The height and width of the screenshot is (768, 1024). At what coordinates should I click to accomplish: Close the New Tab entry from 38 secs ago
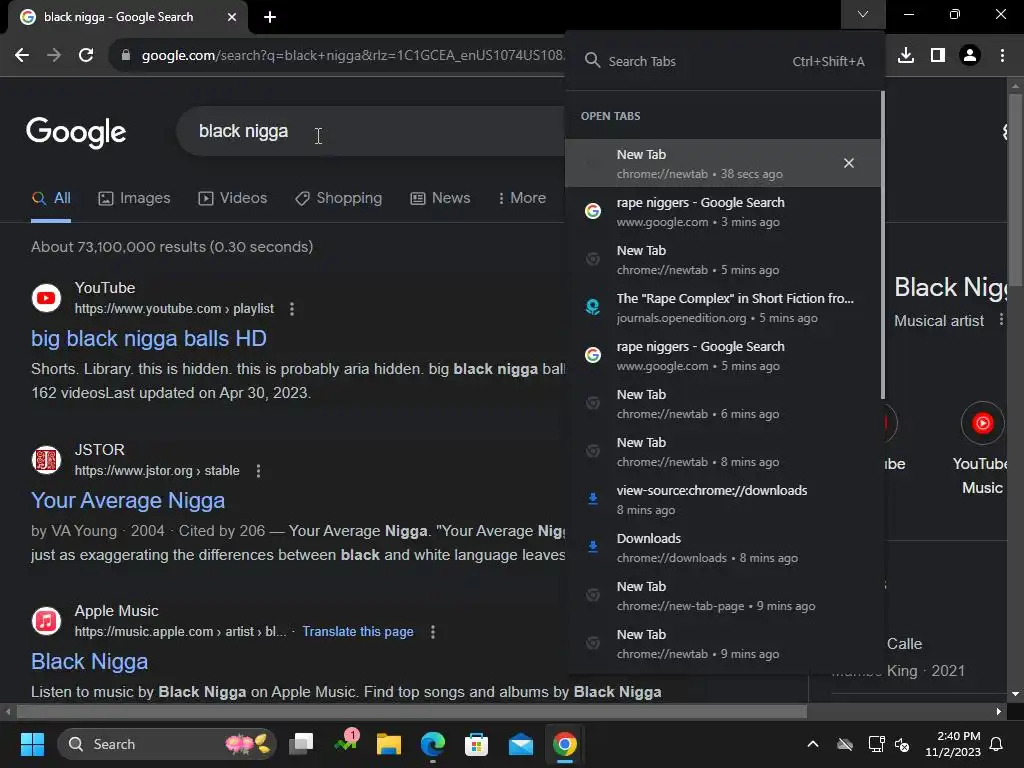[x=848, y=163]
